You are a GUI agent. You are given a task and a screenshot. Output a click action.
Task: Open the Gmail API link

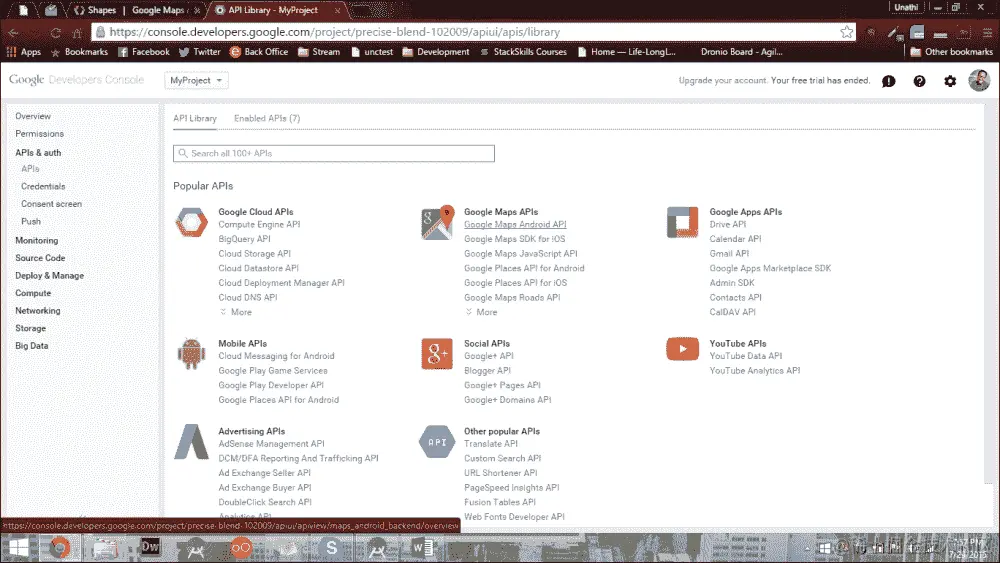(730, 254)
